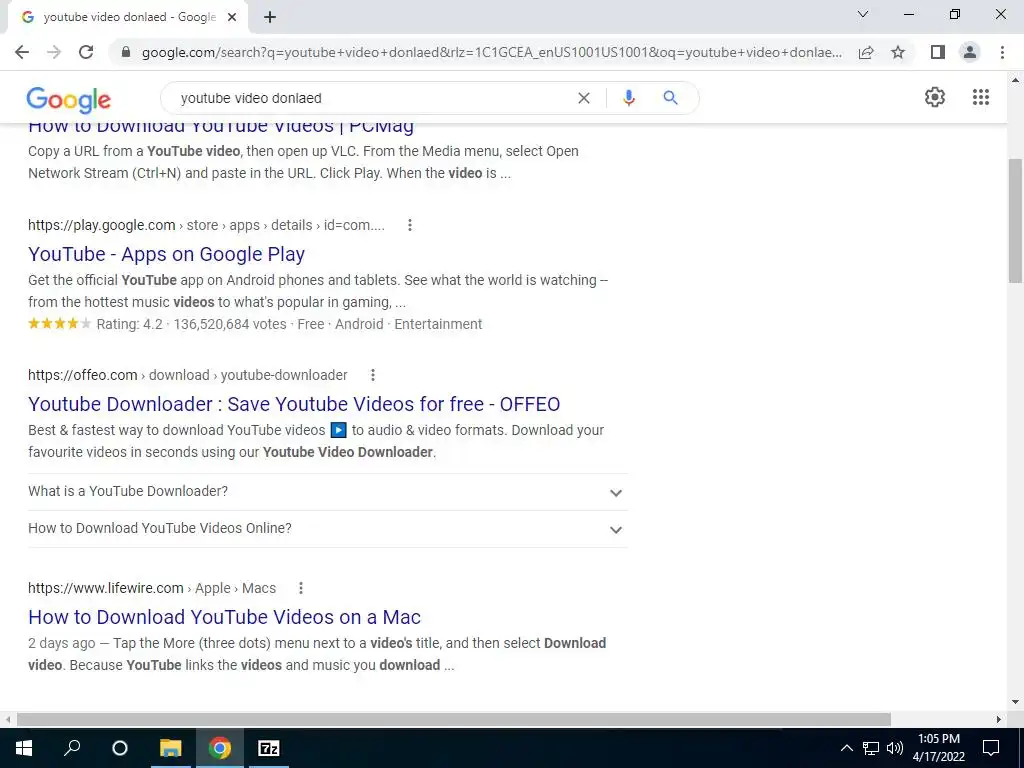Expand How to Download YouTube Videos Online?
This screenshot has height=768, width=1024.
(x=327, y=529)
